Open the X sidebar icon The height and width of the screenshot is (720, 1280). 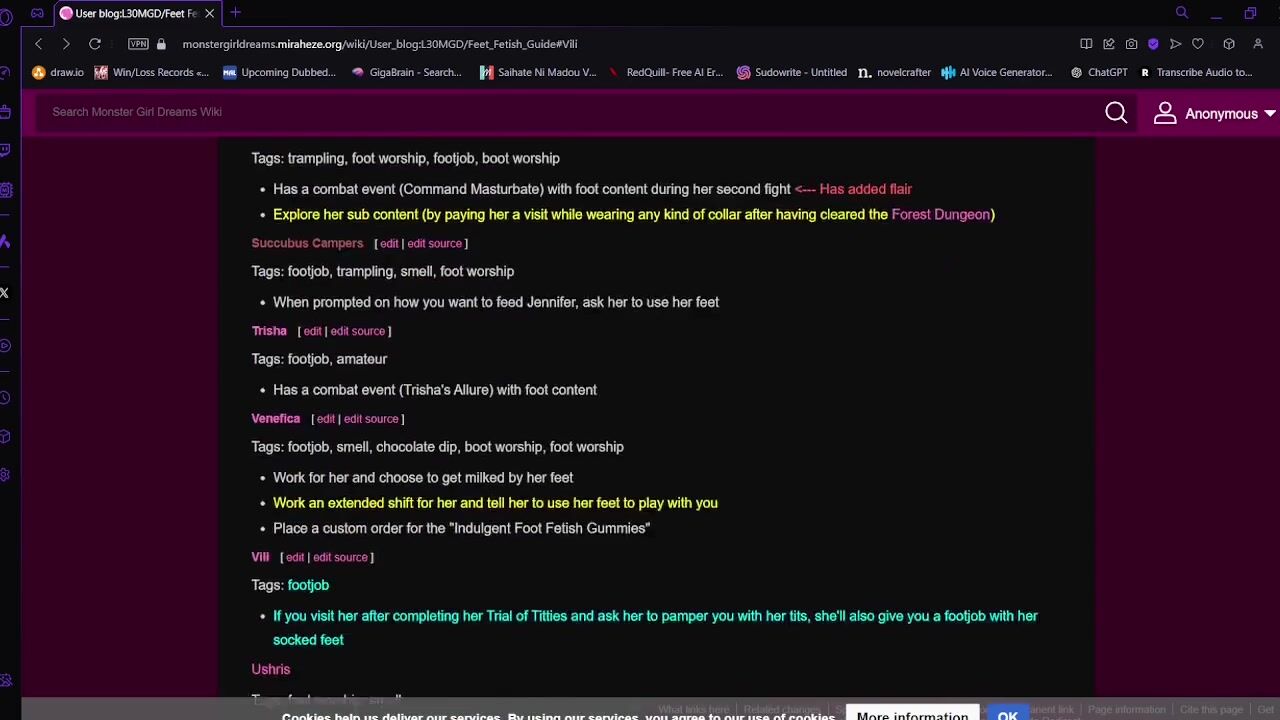pyautogui.click(x=5, y=293)
